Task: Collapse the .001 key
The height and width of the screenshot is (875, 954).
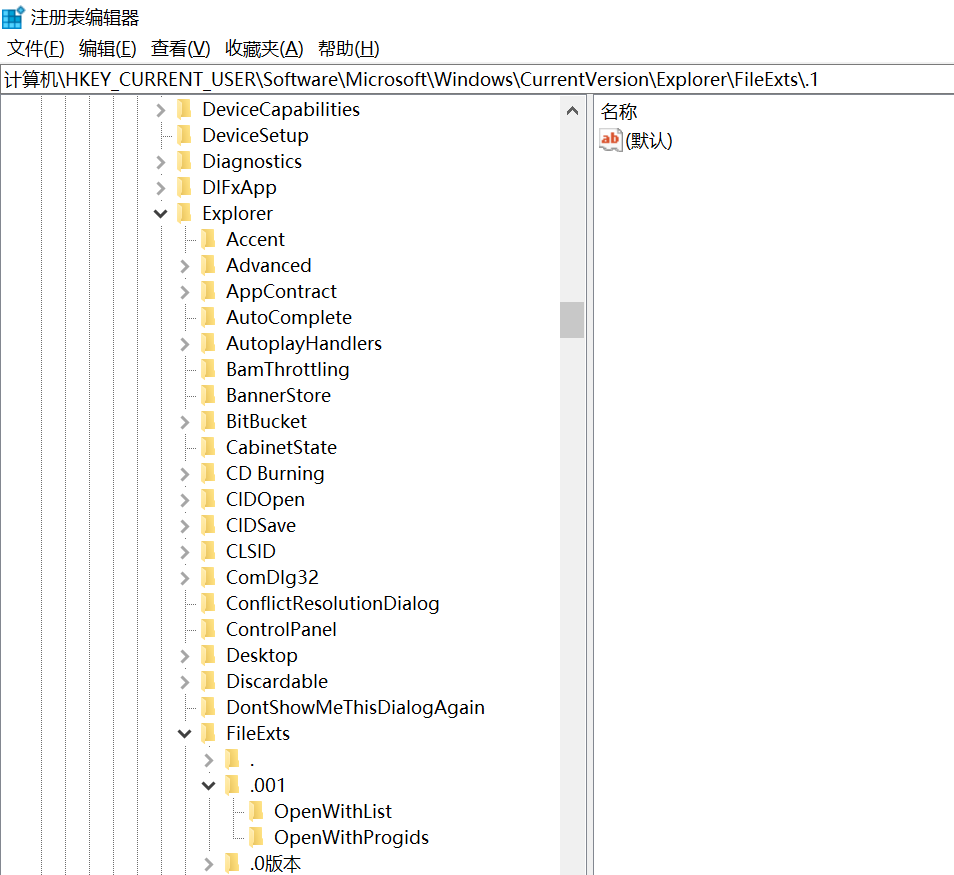Action: click(209, 786)
